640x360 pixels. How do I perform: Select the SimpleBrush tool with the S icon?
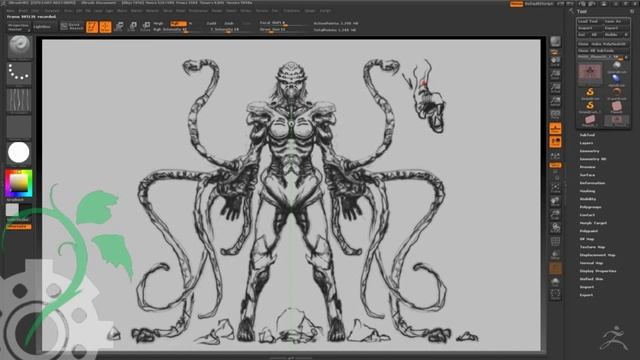[590, 93]
